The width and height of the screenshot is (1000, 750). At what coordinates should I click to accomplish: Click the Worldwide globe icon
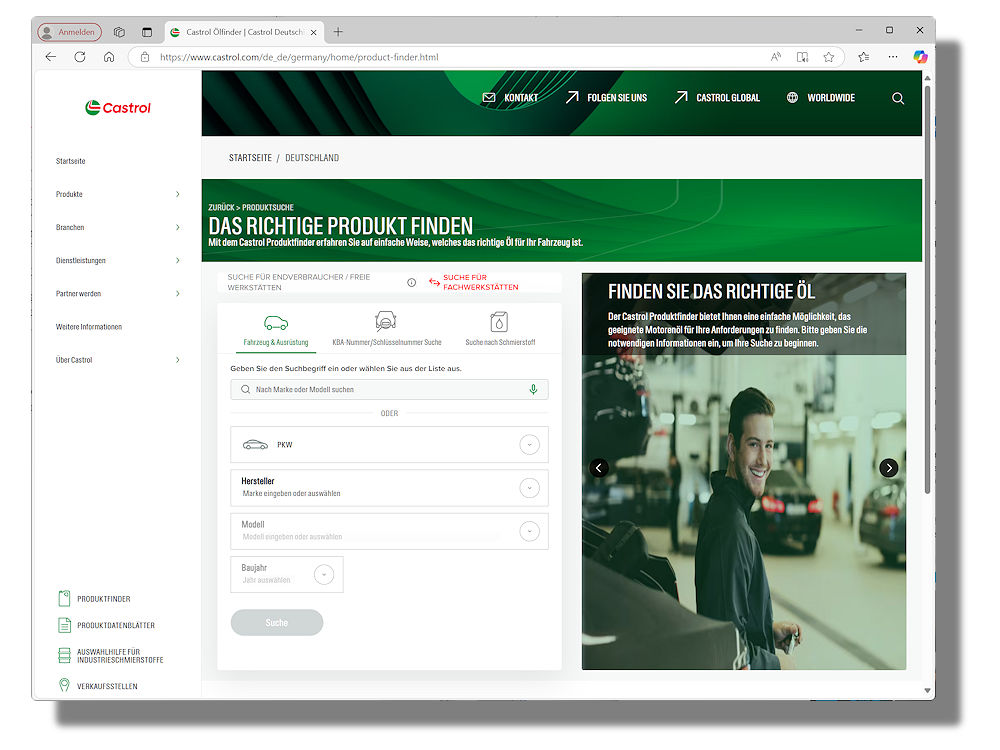(792, 98)
